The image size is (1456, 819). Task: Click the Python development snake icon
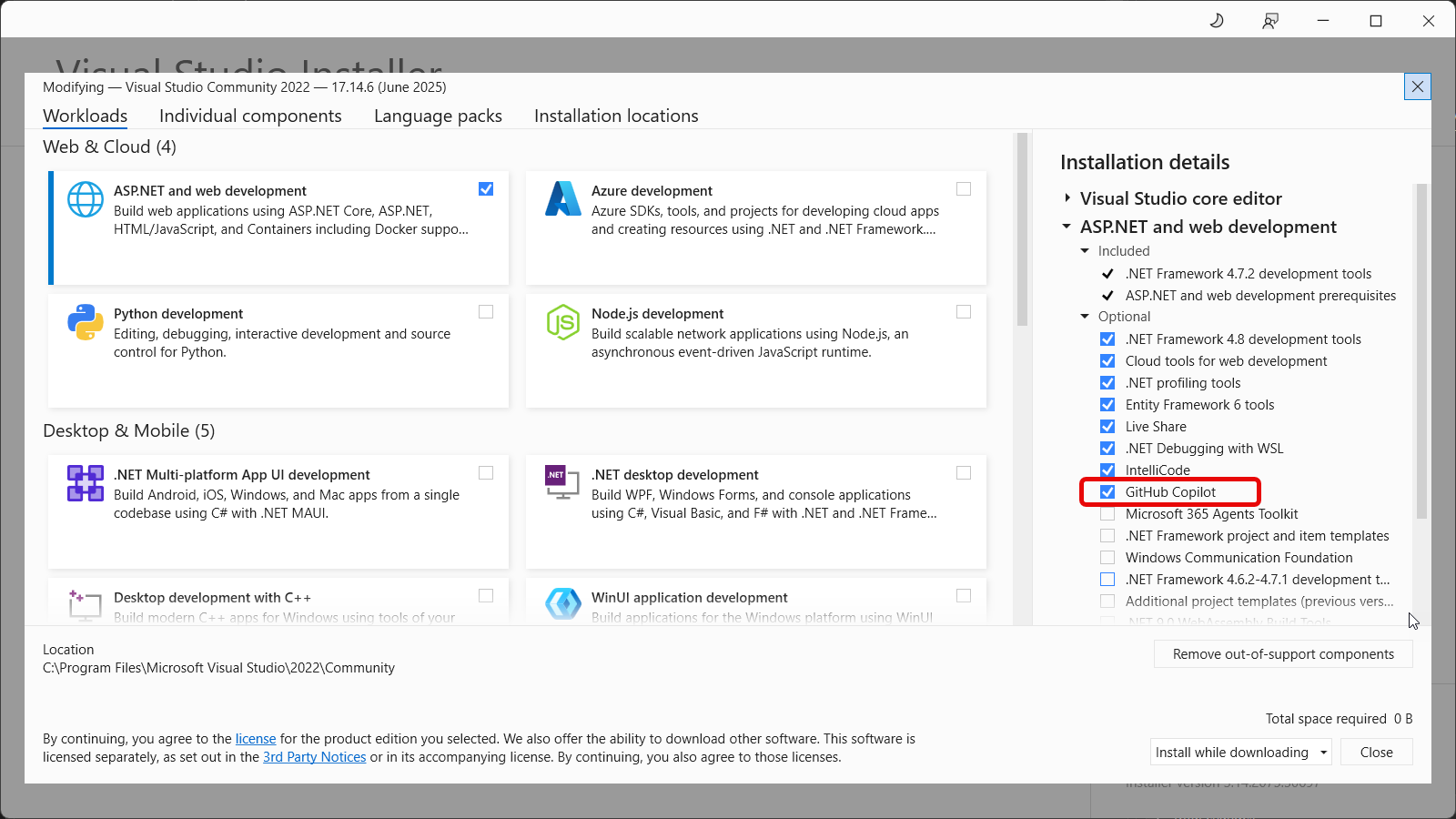pos(86,322)
